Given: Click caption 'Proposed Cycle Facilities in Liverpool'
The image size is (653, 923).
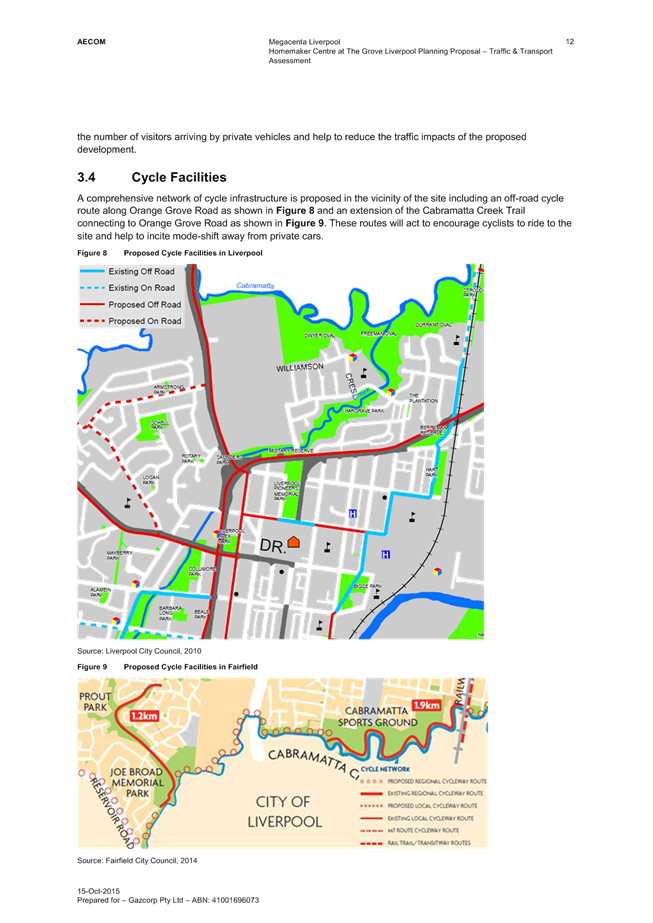Looking at the screenshot, I should [193, 253].
